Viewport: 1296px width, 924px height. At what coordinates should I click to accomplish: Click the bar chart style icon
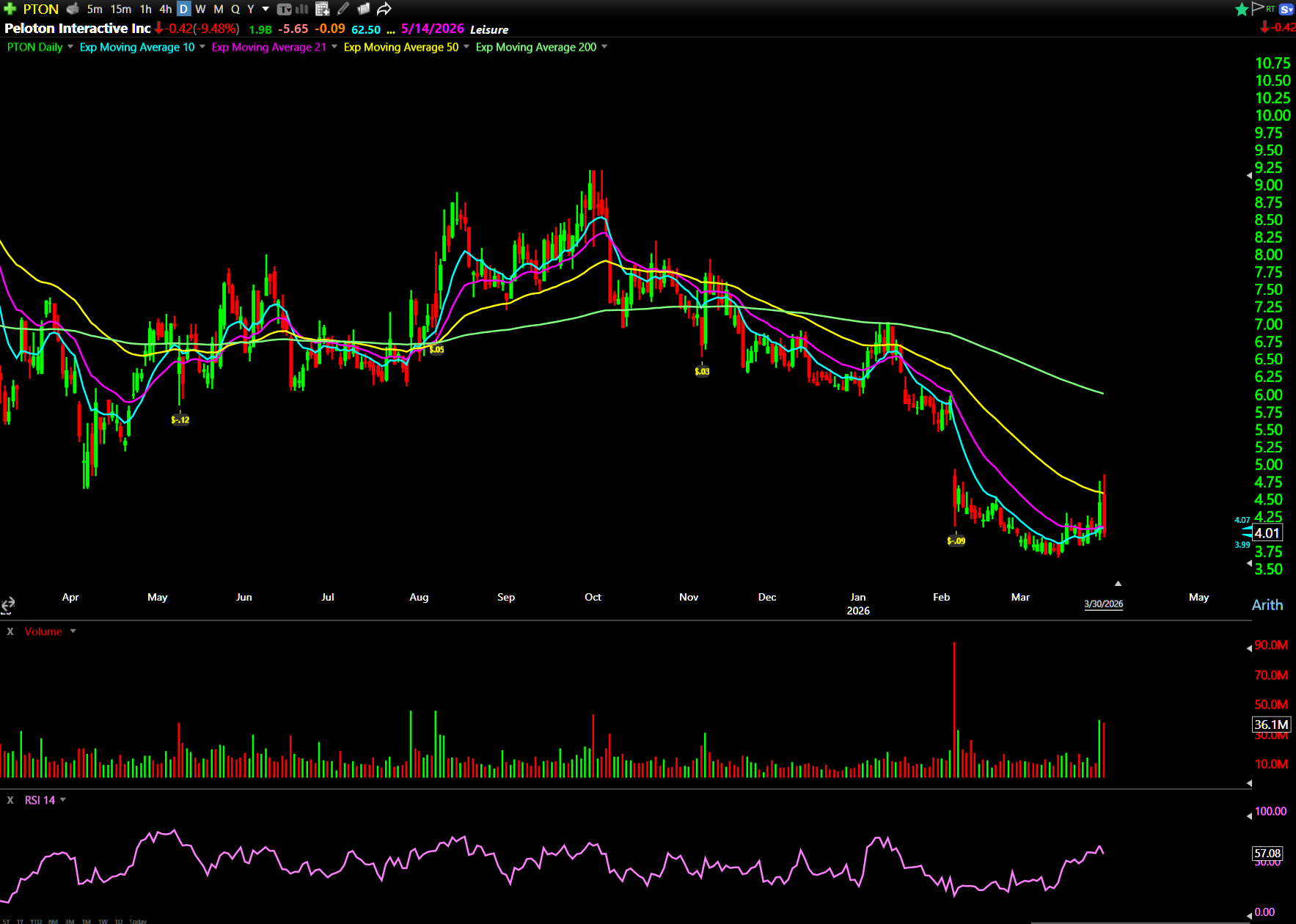tap(302, 9)
